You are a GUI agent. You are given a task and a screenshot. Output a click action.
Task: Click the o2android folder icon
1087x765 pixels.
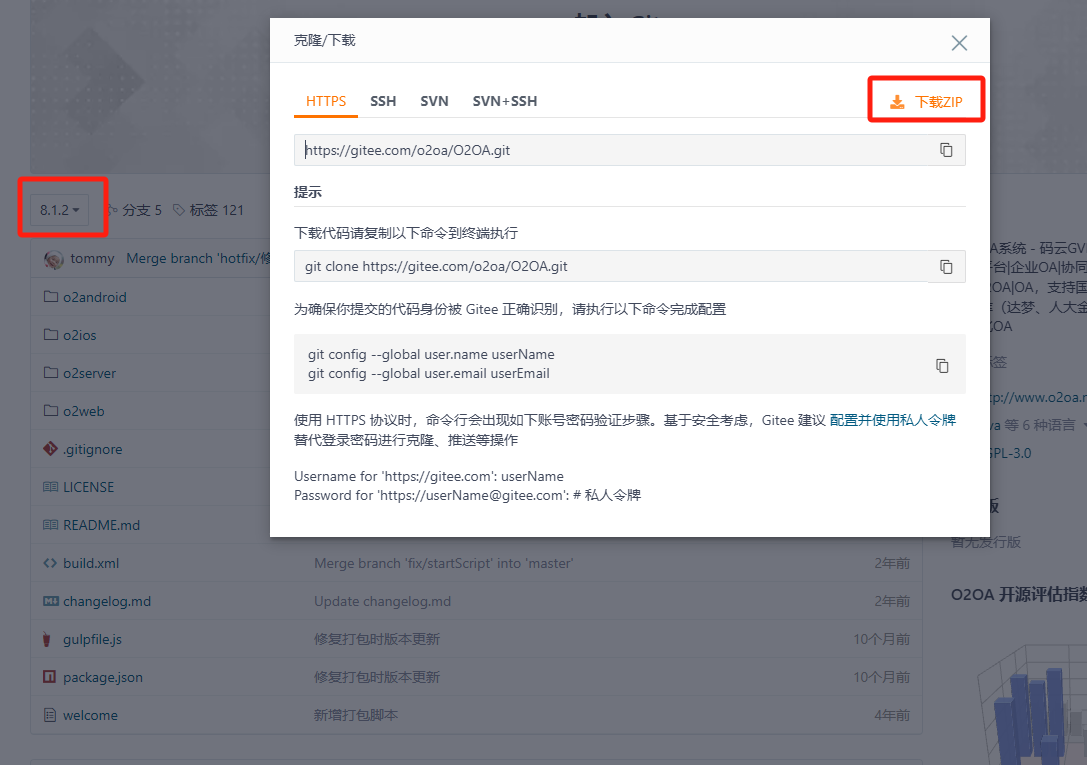(51, 297)
